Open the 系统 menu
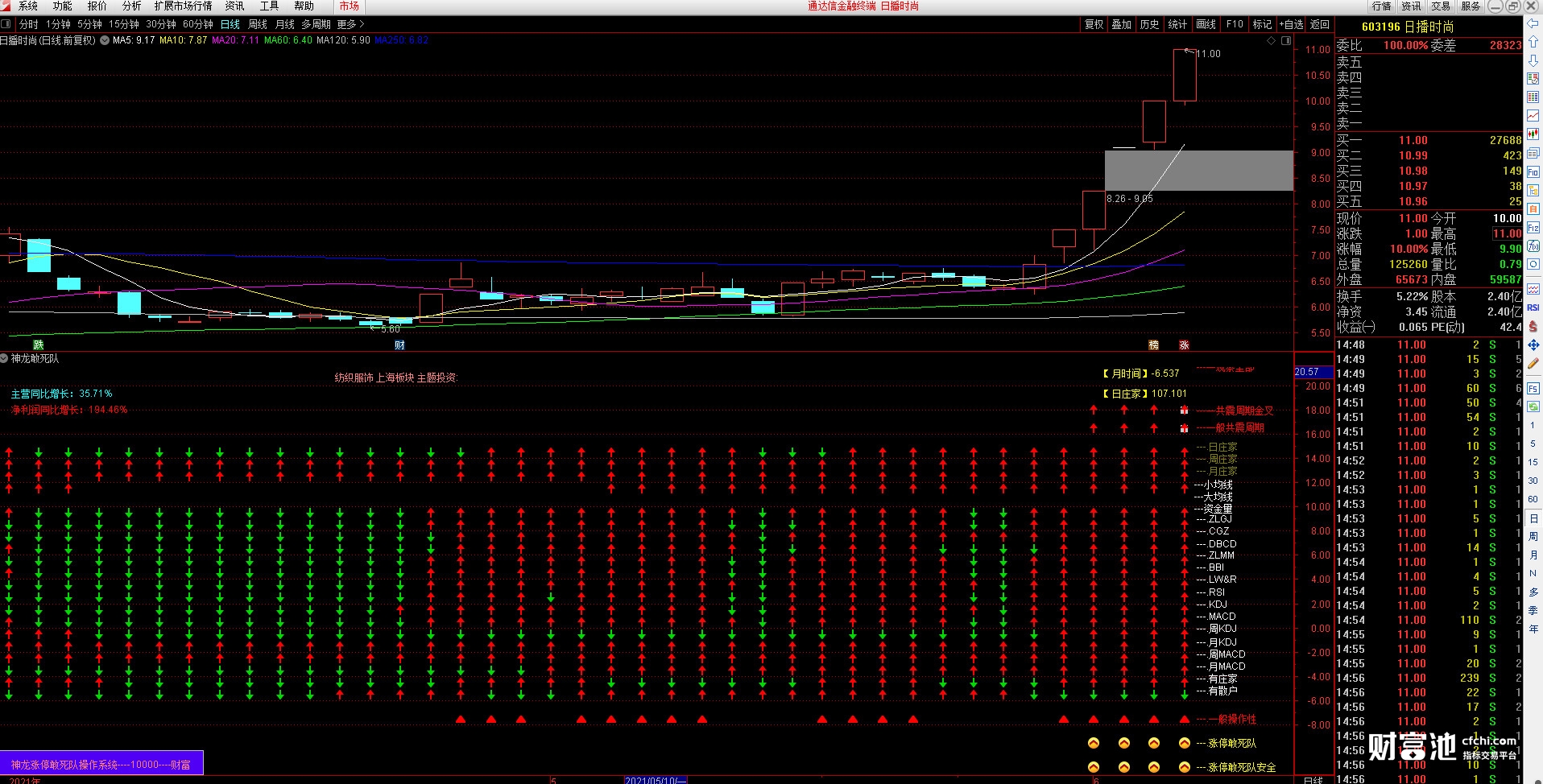The height and width of the screenshot is (784, 1543). pos(28,6)
